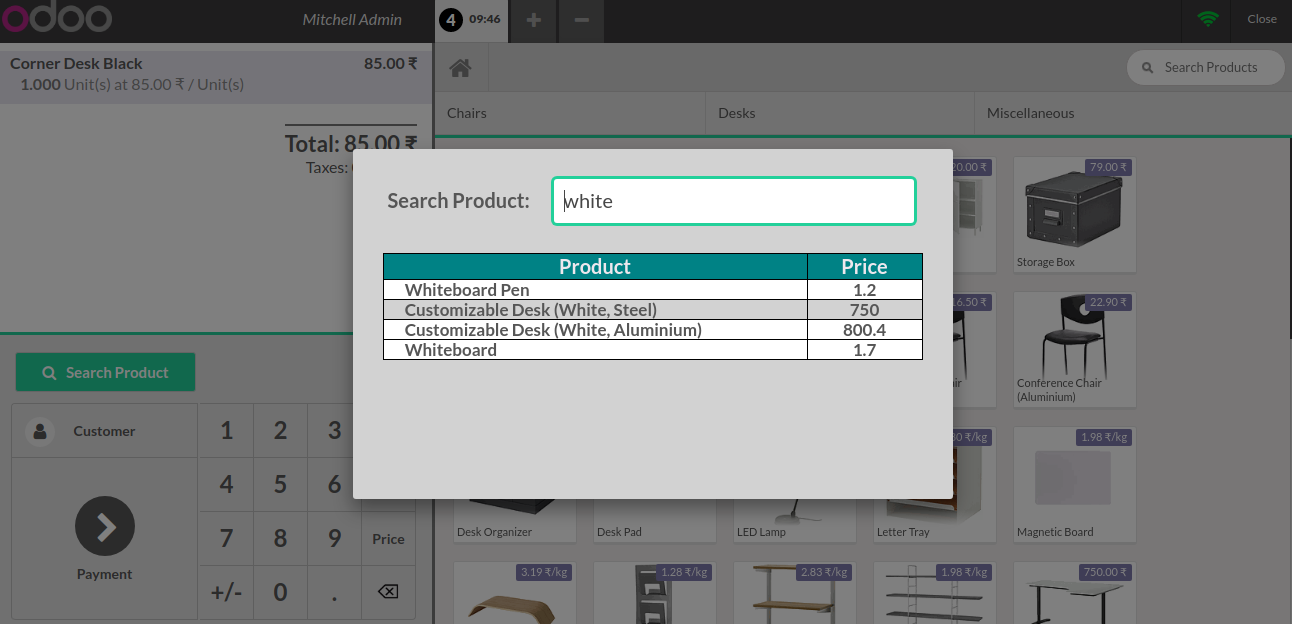Open the Odoo logo
Viewport: 1292px width, 624px height.
point(56,19)
